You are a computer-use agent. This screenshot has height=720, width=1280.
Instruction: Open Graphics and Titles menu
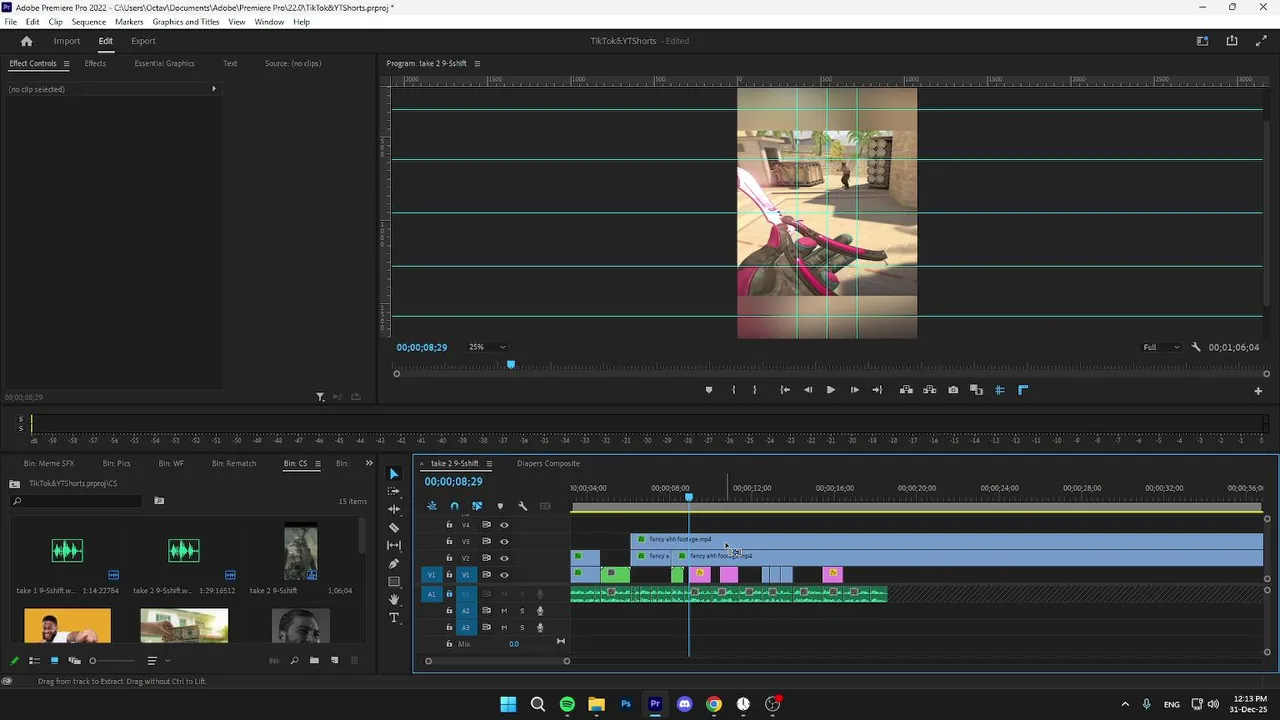[186, 22]
